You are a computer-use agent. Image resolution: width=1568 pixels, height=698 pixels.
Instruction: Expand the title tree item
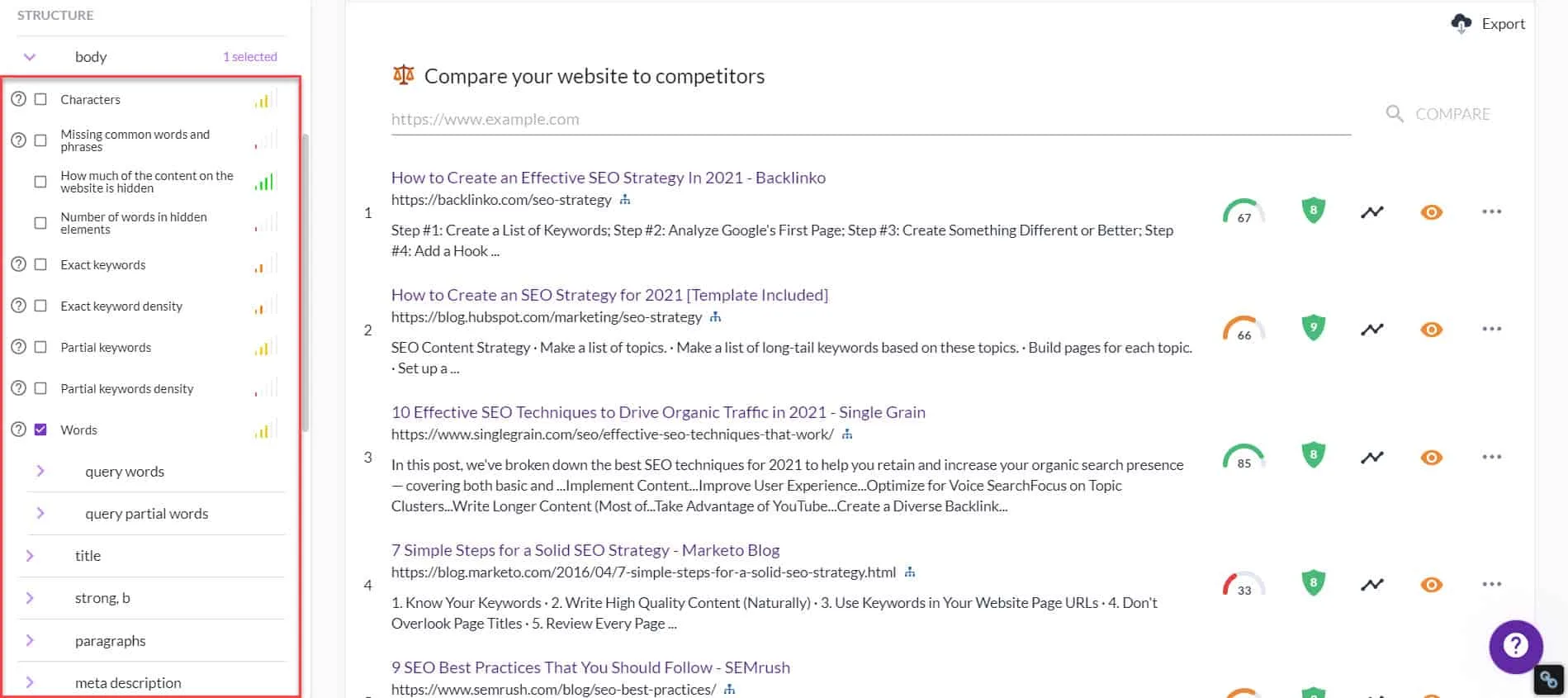tap(30, 555)
